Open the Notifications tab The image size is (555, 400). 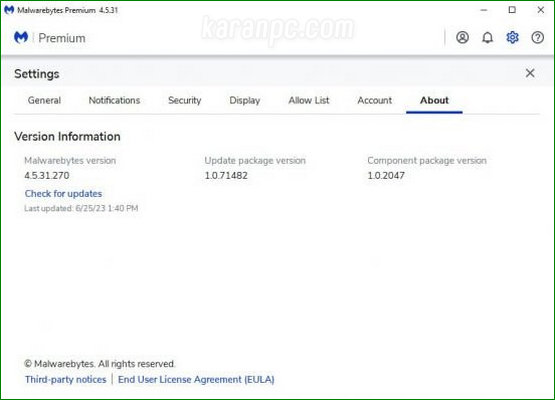114,100
